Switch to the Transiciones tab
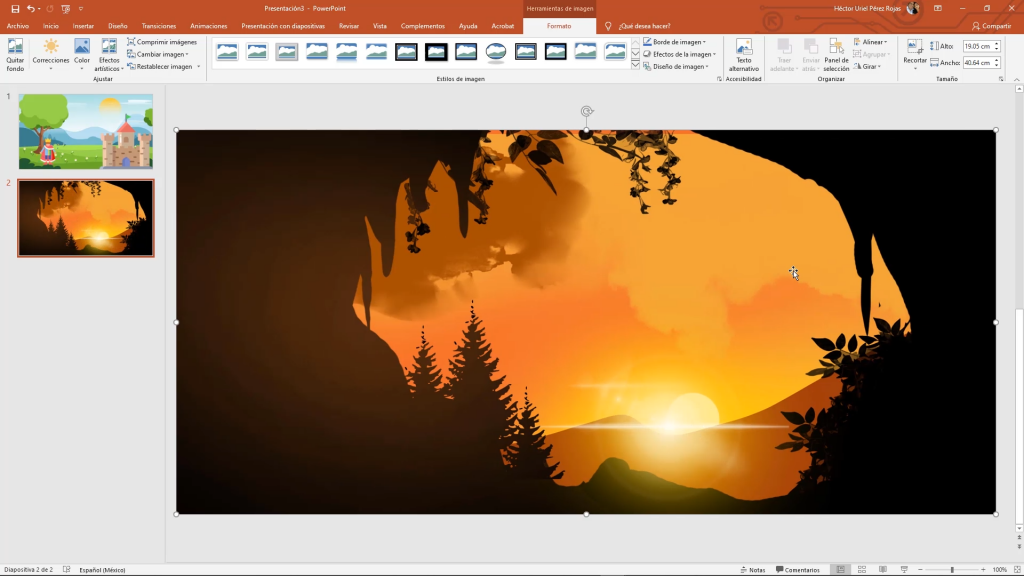The height and width of the screenshot is (576, 1024). [159, 26]
